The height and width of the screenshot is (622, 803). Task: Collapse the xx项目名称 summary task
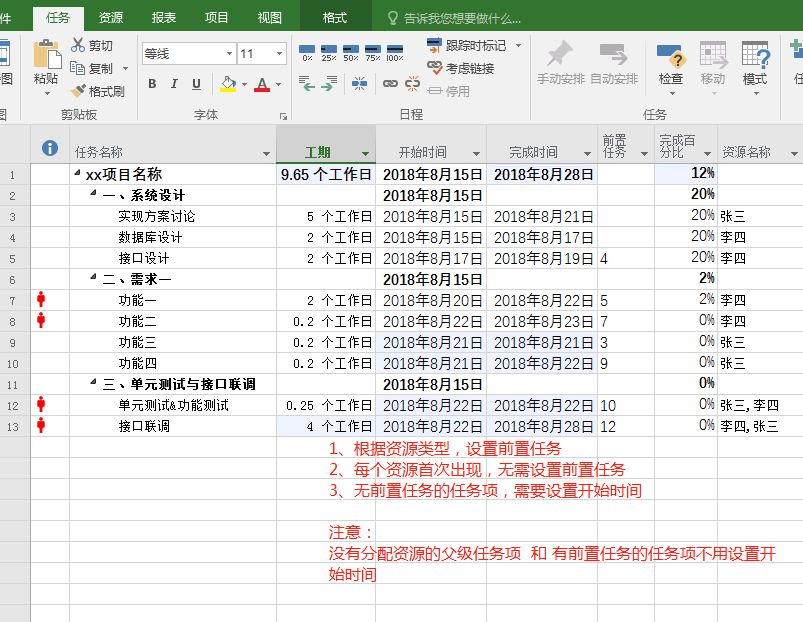[77, 173]
